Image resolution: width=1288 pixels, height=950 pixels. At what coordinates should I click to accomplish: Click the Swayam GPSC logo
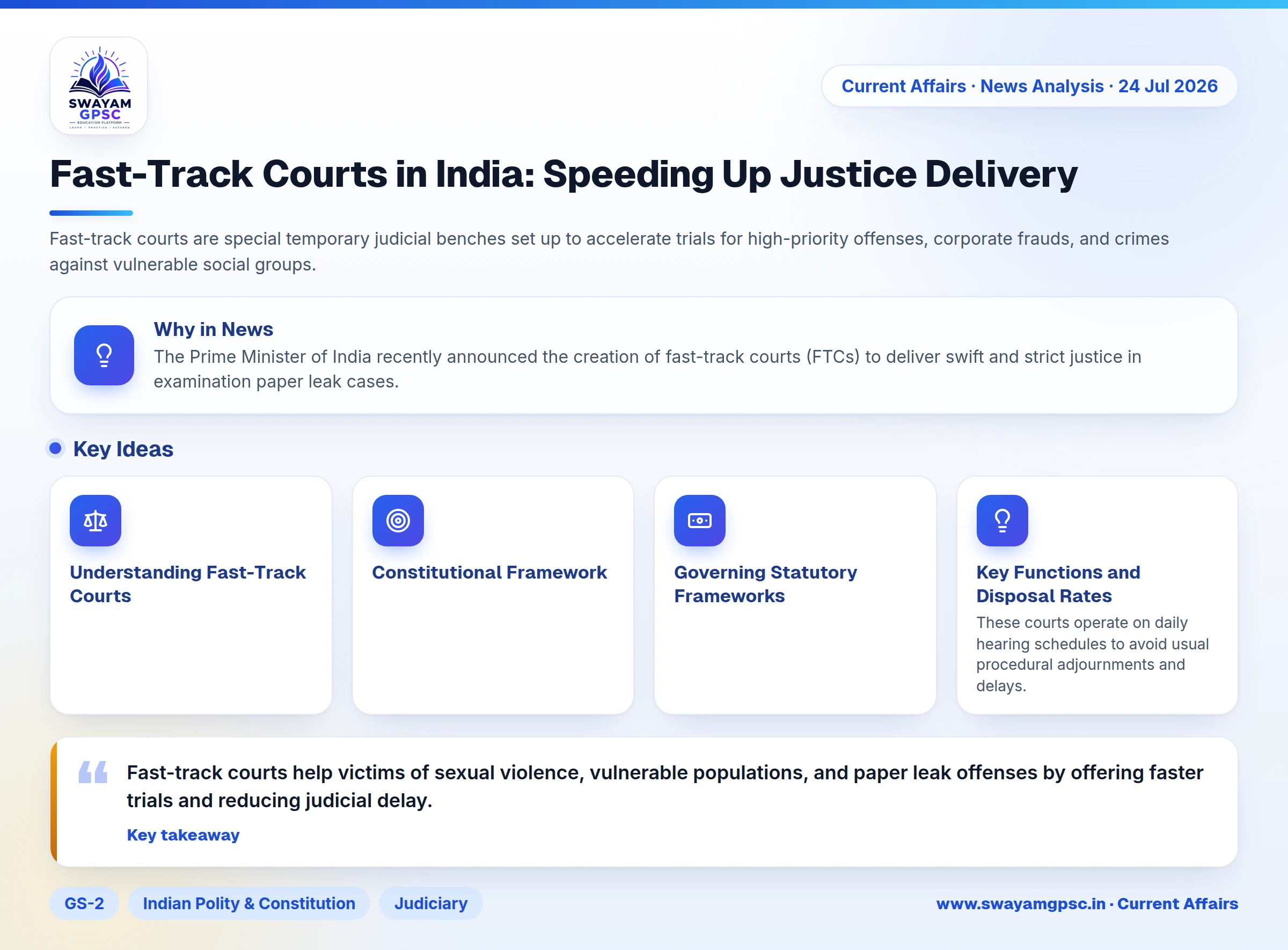pyautogui.click(x=99, y=86)
